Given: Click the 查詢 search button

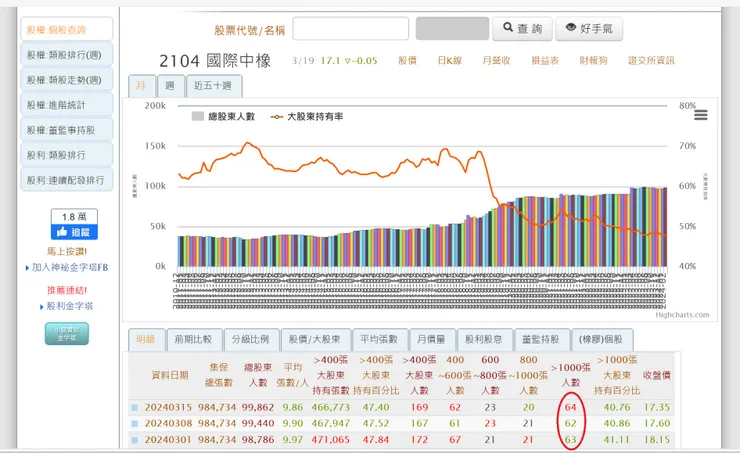Looking at the screenshot, I should click(x=522, y=29).
